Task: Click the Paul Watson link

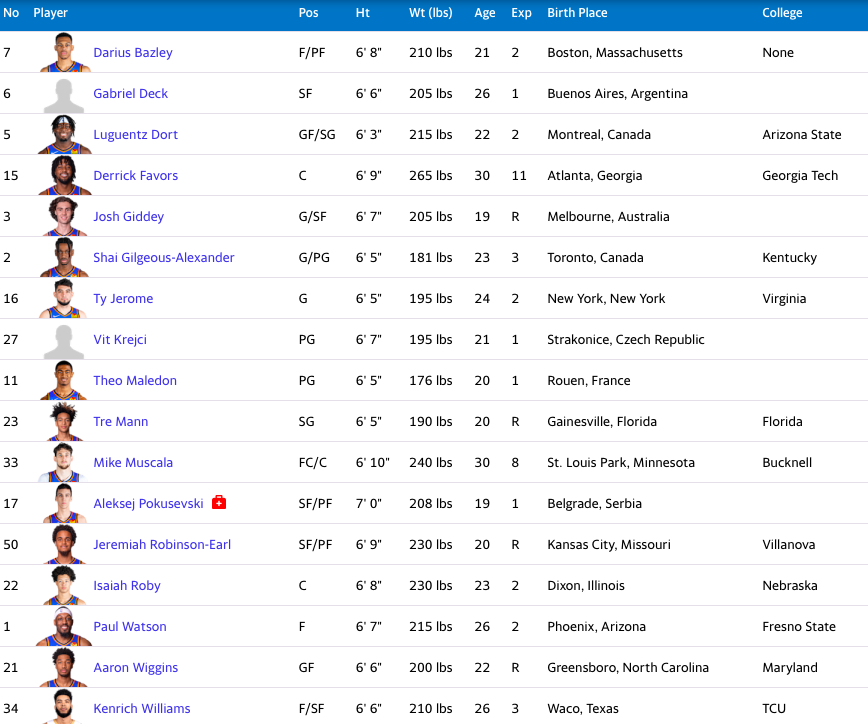Action: [x=130, y=626]
